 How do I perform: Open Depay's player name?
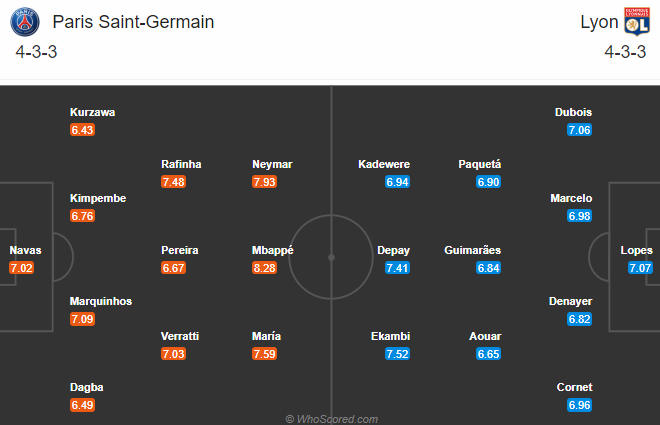394,250
